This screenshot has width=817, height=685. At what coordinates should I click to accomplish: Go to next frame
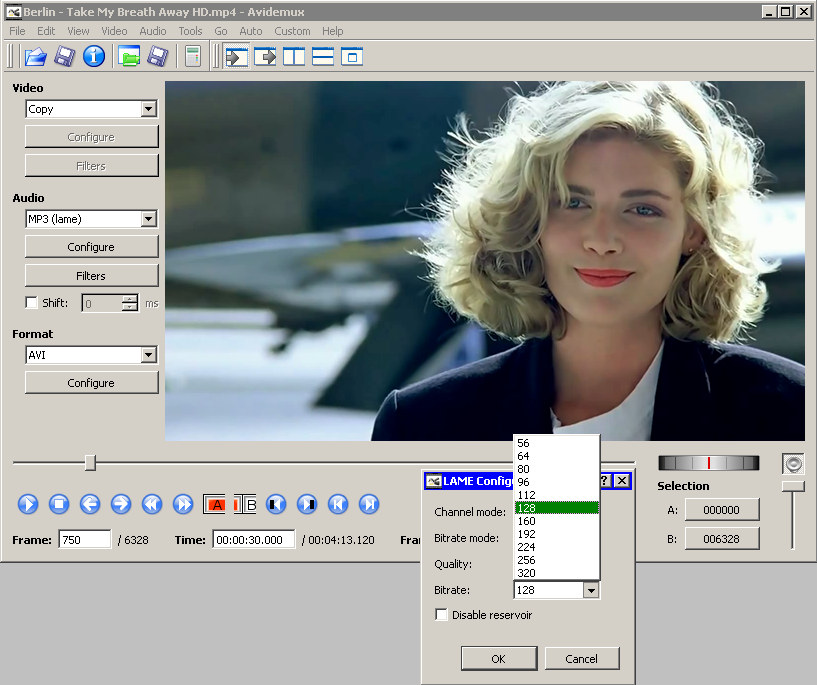[x=121, y=504]
